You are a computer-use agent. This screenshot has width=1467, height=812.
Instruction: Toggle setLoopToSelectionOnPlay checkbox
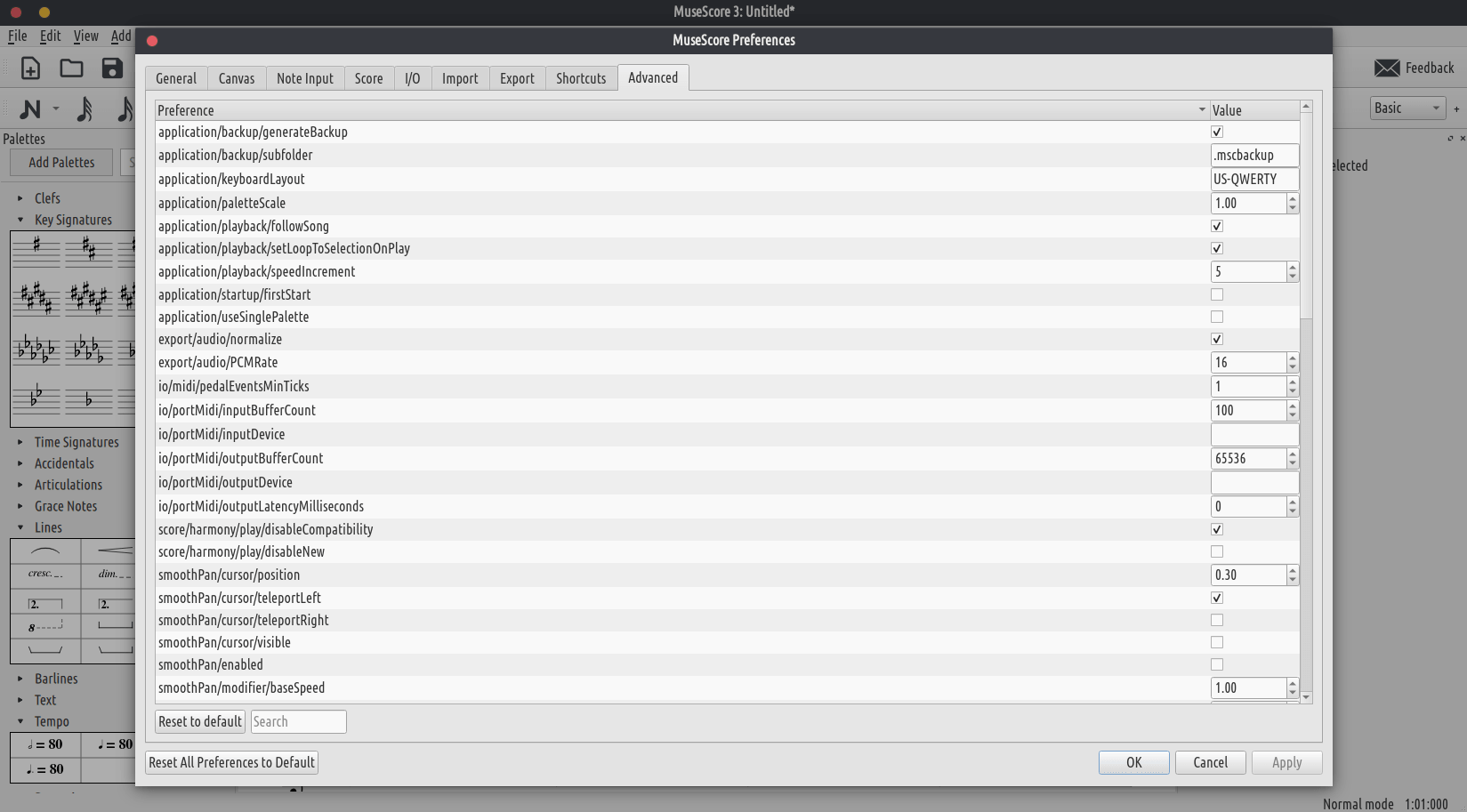(x=1217, y=248)
